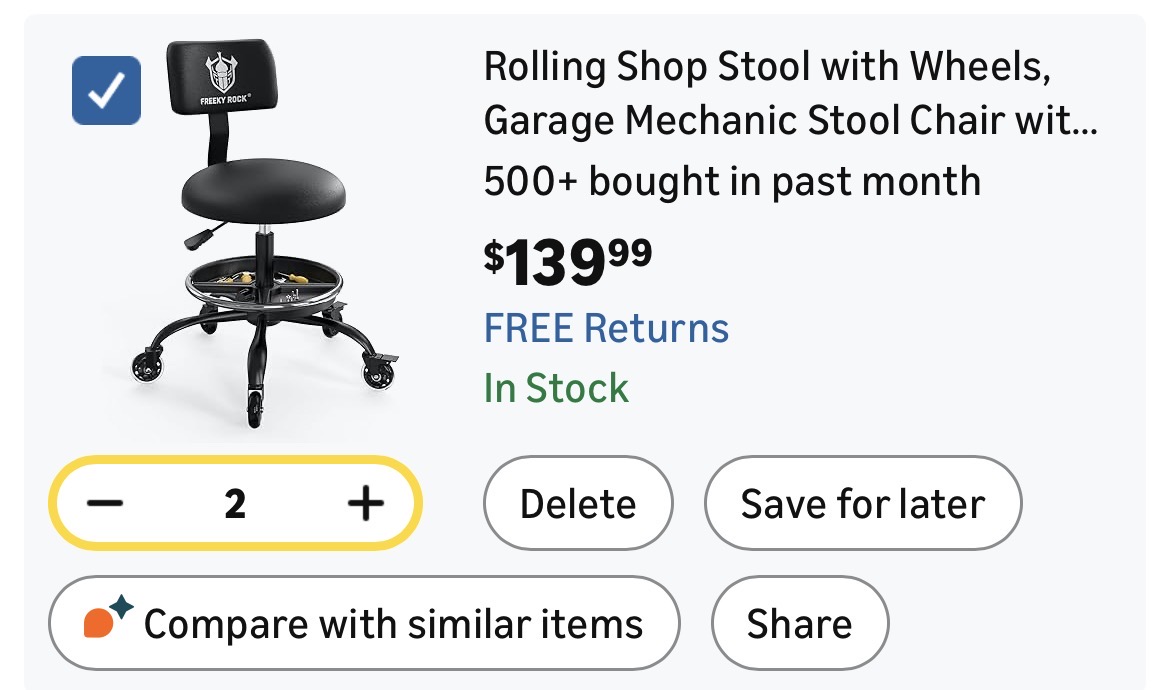This screenshot has height=690, width=1170.
Task: Open the FREE Returns link
Action: (606, 328)
